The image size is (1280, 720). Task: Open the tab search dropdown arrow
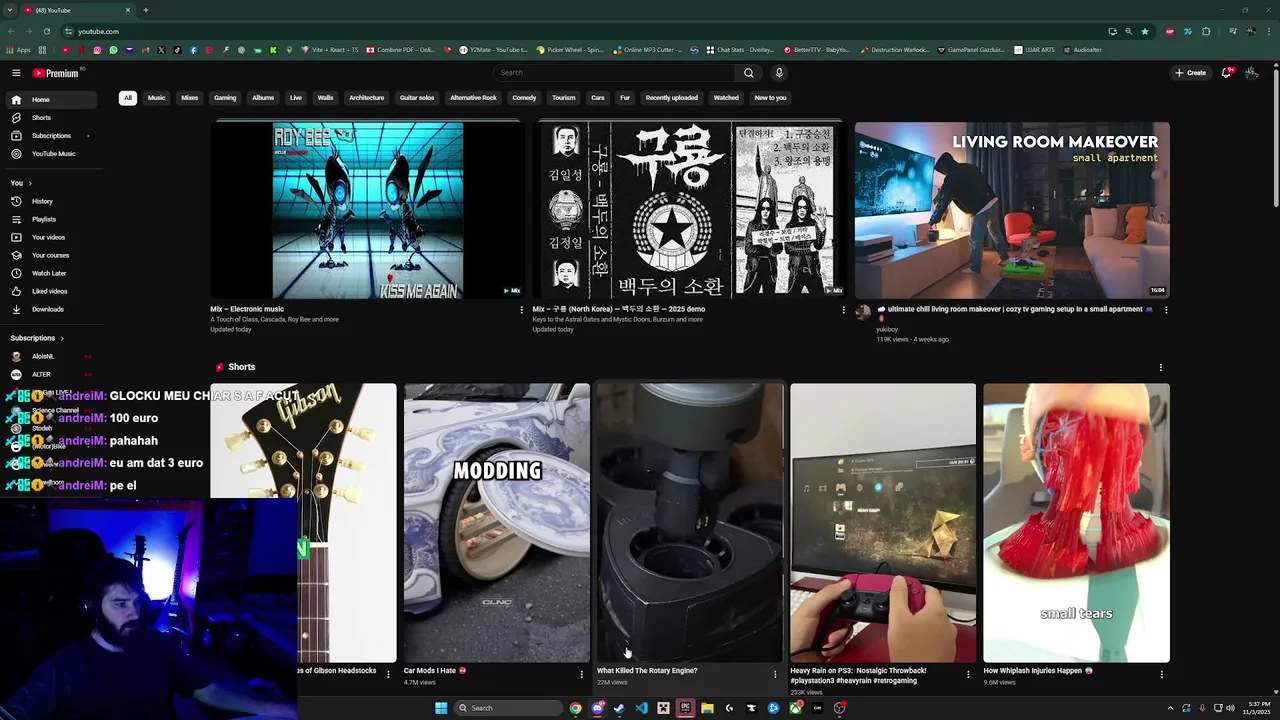(x=9, y=10)
